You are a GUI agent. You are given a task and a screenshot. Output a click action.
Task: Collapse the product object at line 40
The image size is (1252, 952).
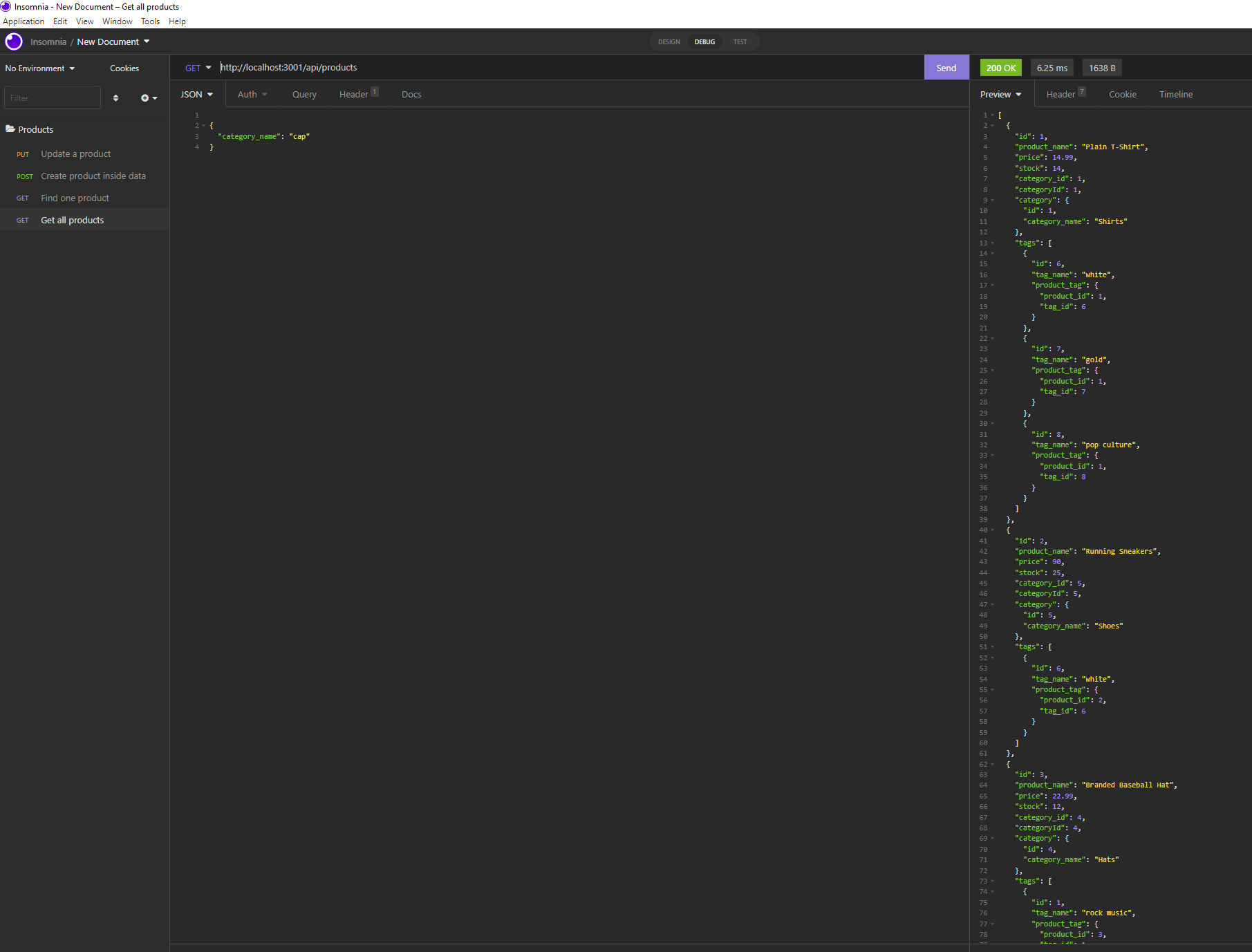click(992, 530)
